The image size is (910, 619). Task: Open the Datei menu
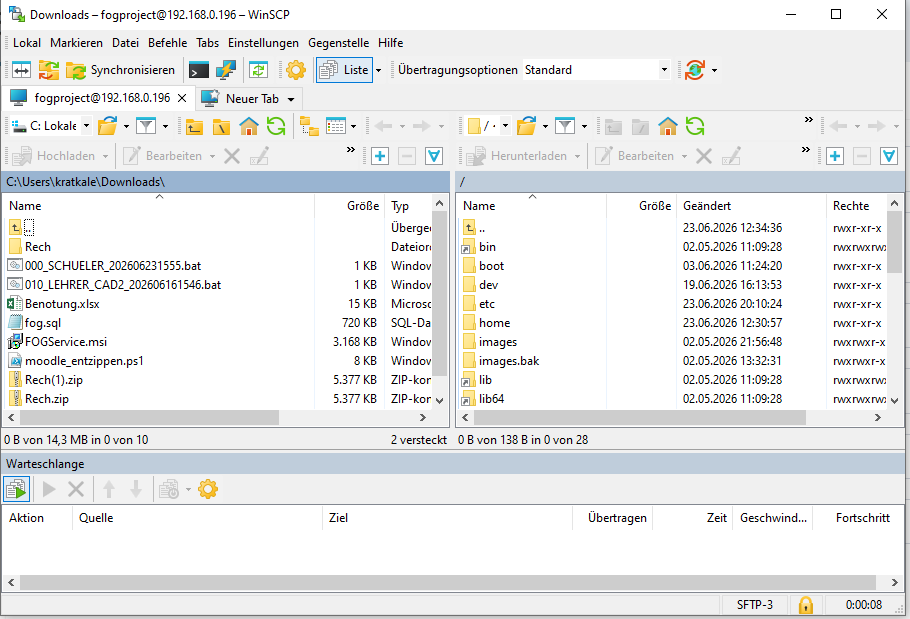pyautogui.click(x=125, y=43)
